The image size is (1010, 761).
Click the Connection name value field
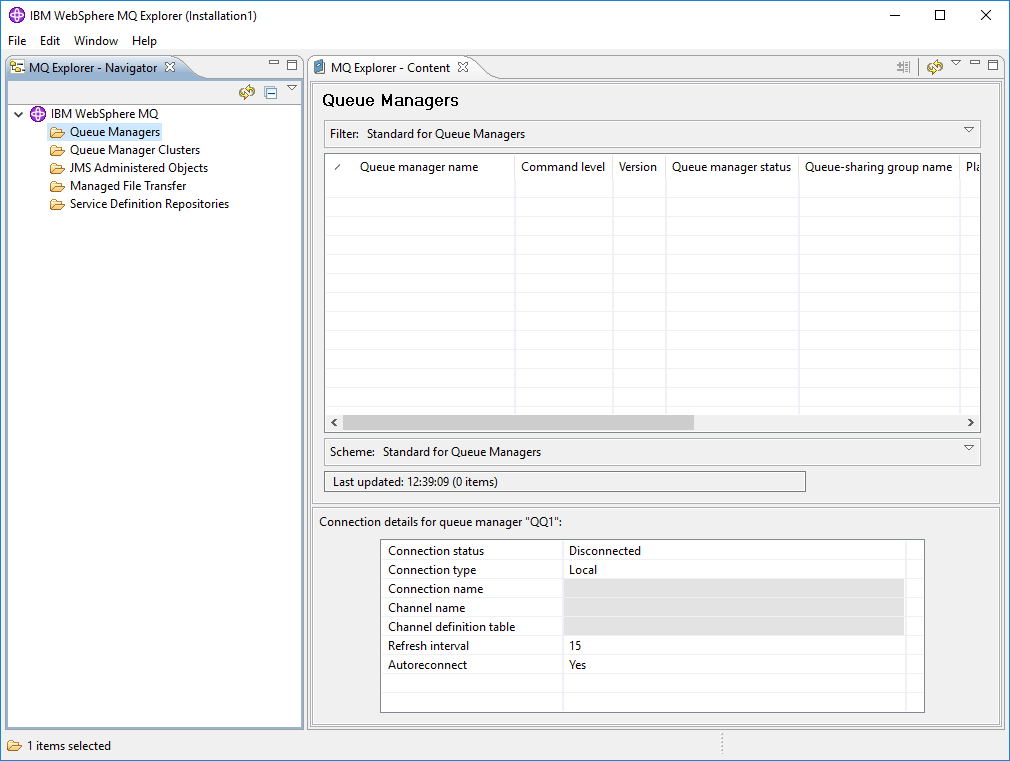(x=734, y=589)
